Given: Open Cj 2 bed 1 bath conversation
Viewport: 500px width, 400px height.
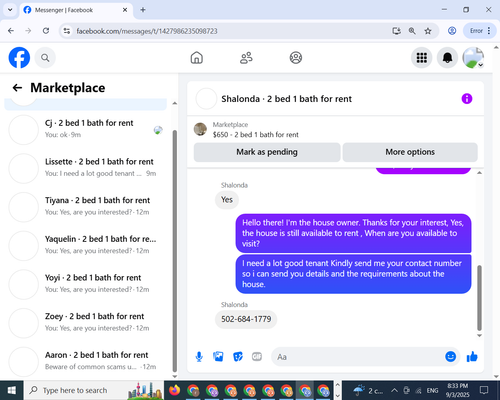Looking at the screenshot, I should pos(86,129).
